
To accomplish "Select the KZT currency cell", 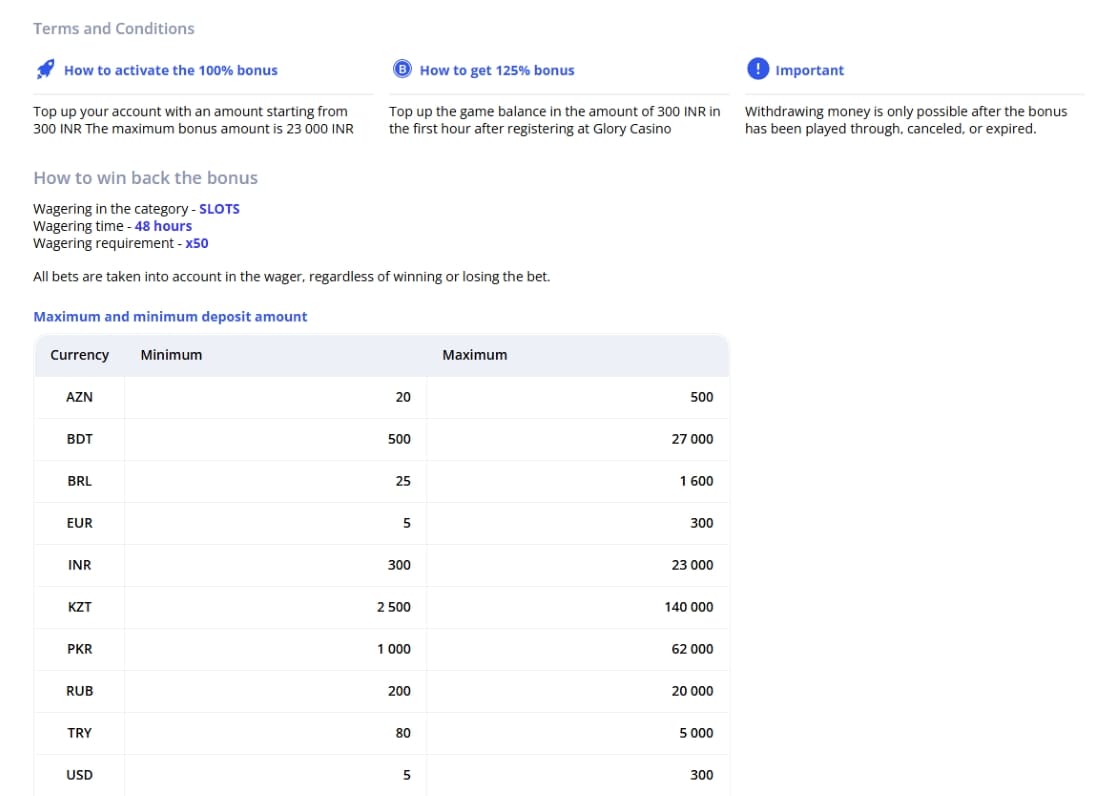I will pos(79,607).
